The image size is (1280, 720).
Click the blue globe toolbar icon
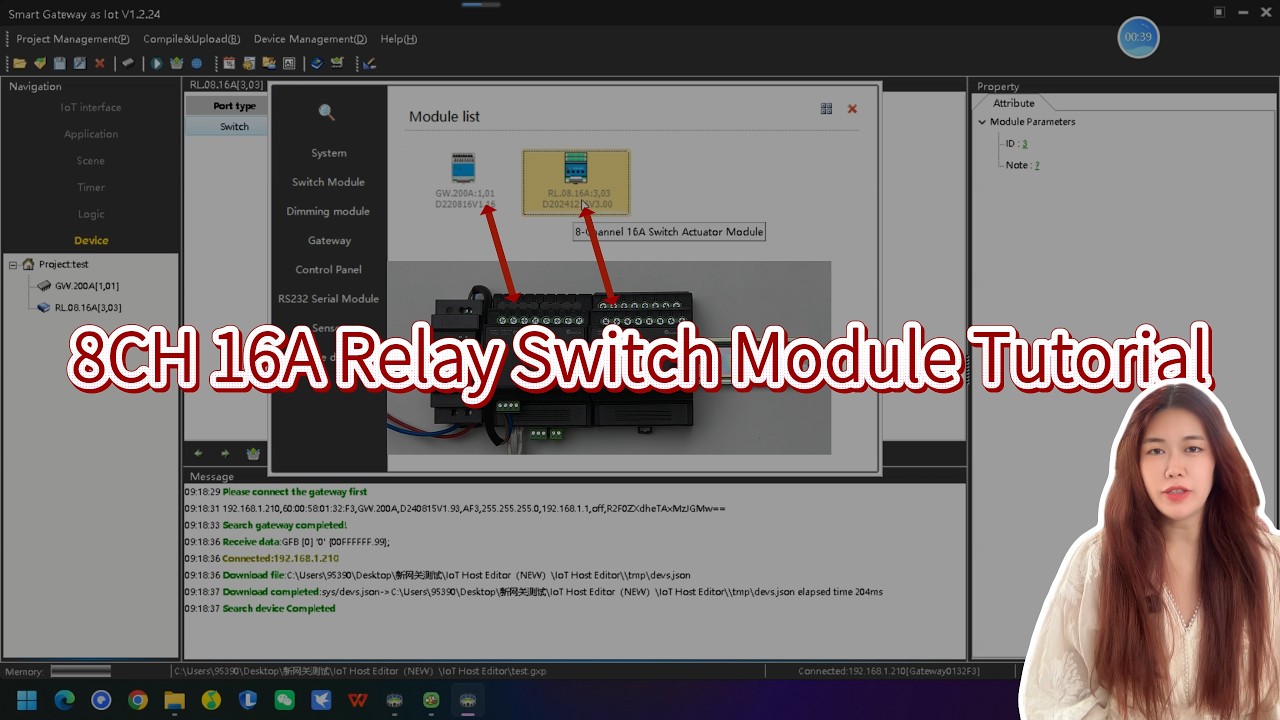pos(196,63)
